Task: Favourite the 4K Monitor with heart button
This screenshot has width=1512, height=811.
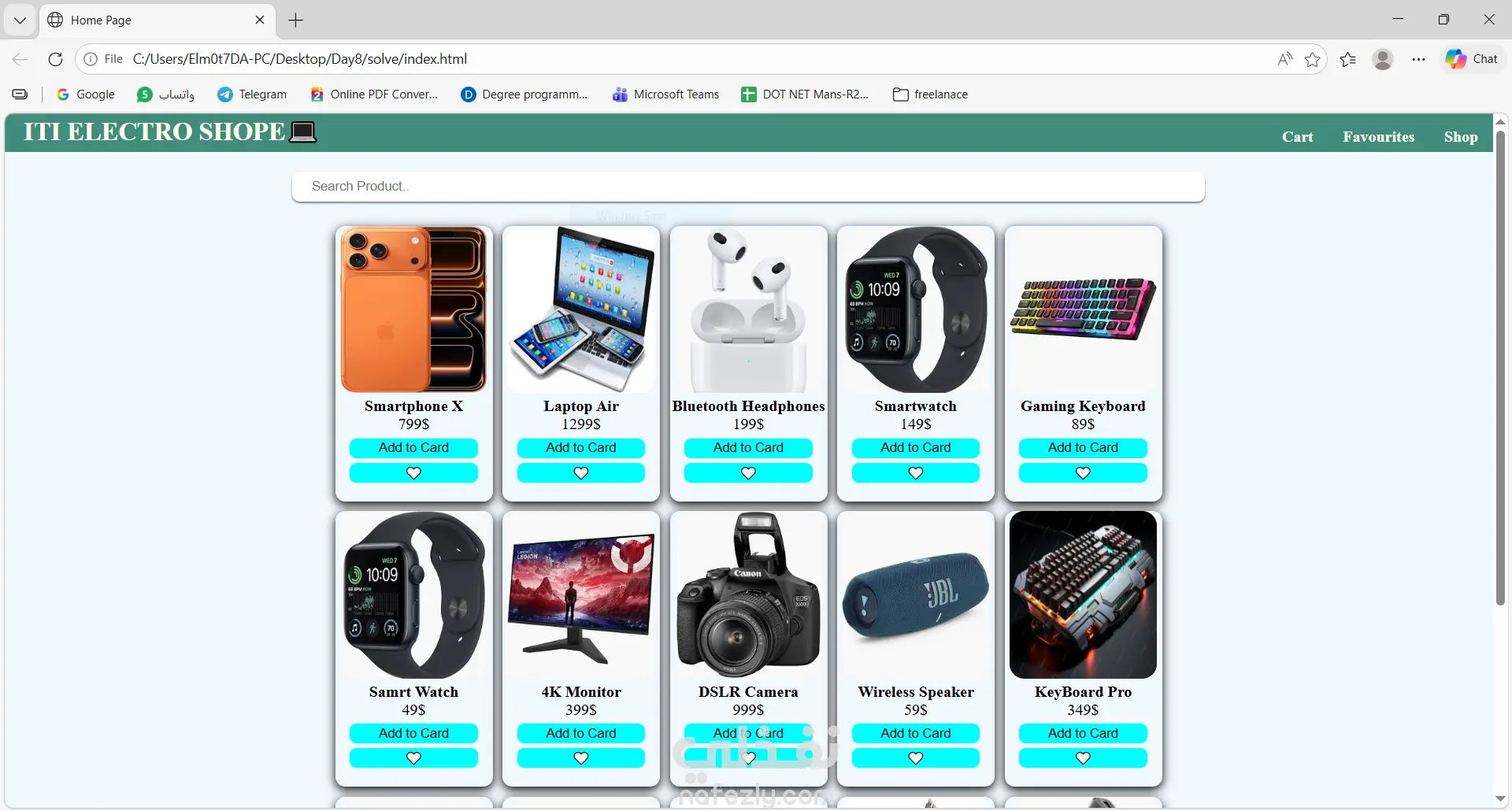Action: click(581, 758)
